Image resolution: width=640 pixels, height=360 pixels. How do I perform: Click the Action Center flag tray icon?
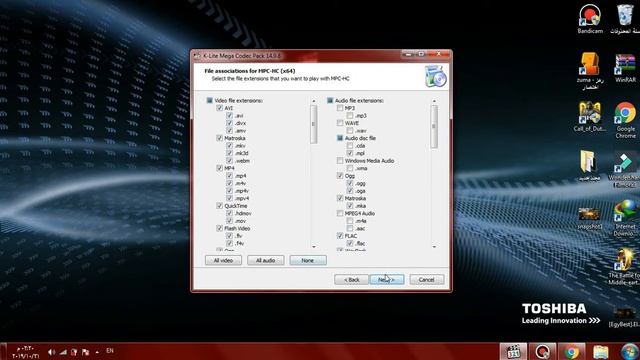click(85, 351)
